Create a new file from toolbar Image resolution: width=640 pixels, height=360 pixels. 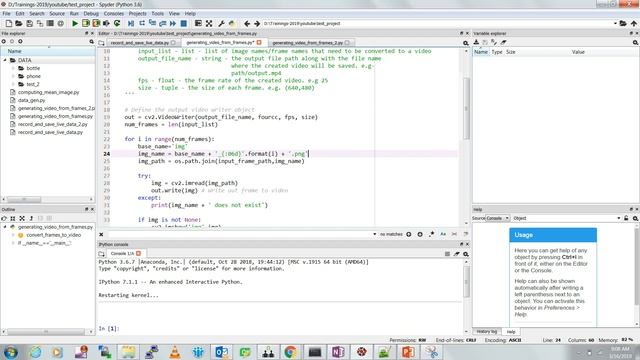pyautogui.click(x=9, y=24)
